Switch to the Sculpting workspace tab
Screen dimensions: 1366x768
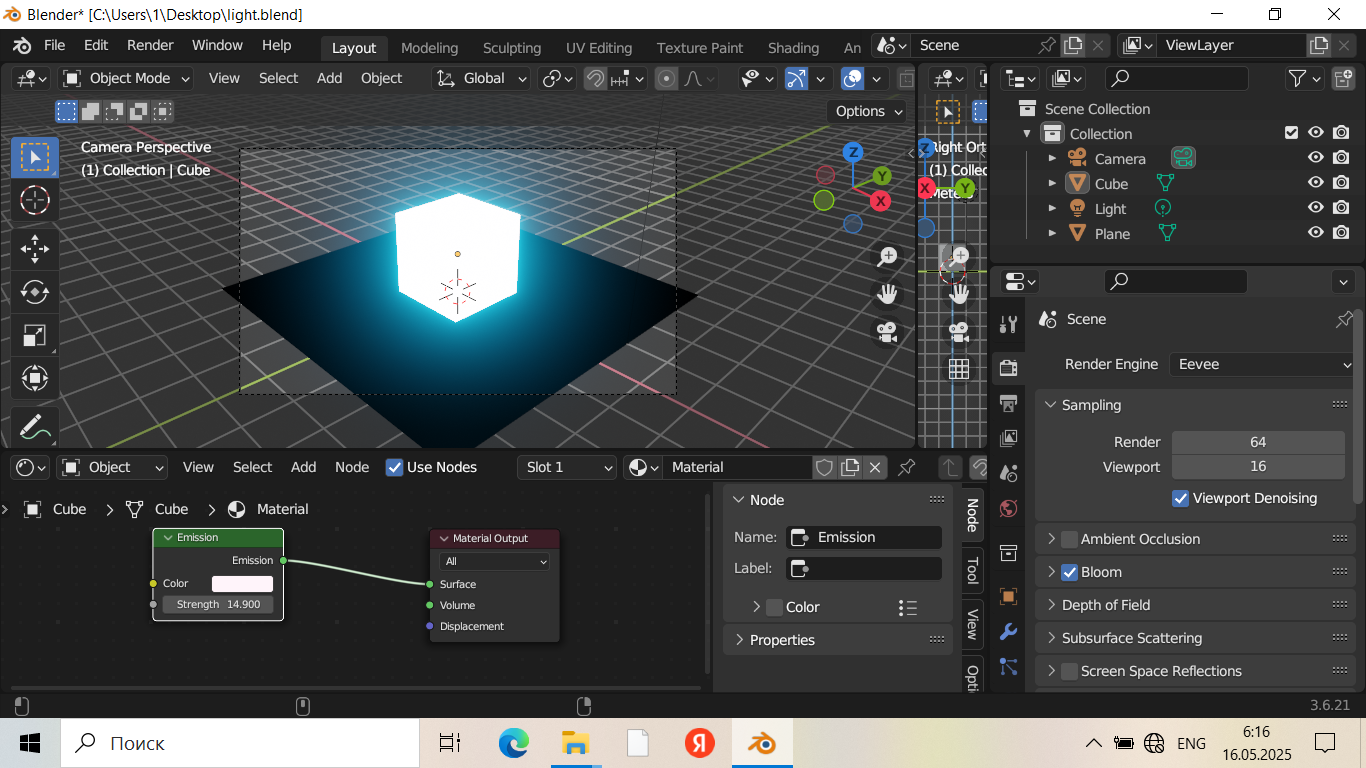[x=511, y=48]
